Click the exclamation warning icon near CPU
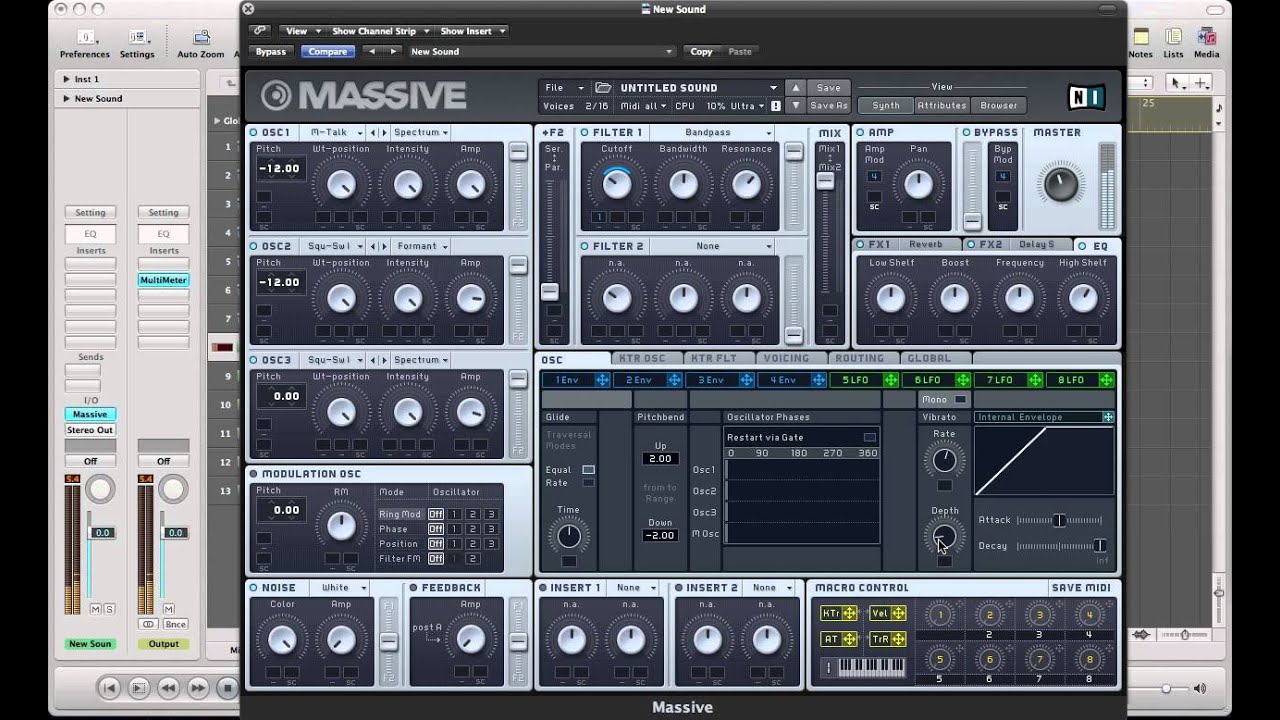 [775, 106]
